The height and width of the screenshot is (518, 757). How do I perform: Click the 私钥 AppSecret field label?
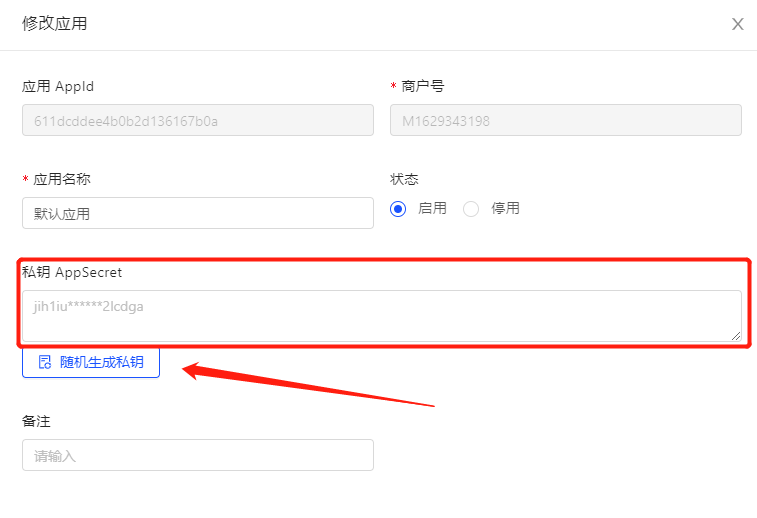72,272
